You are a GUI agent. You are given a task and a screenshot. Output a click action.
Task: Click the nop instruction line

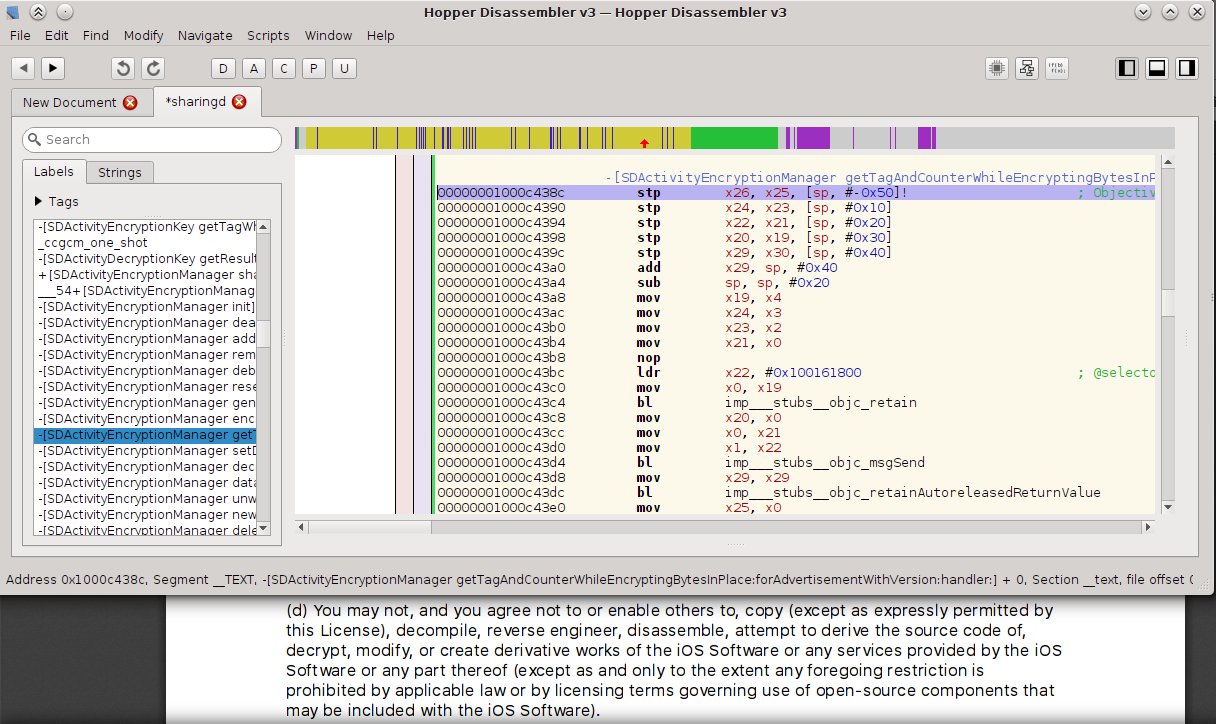pyautogui.click(x=796, y=357)
